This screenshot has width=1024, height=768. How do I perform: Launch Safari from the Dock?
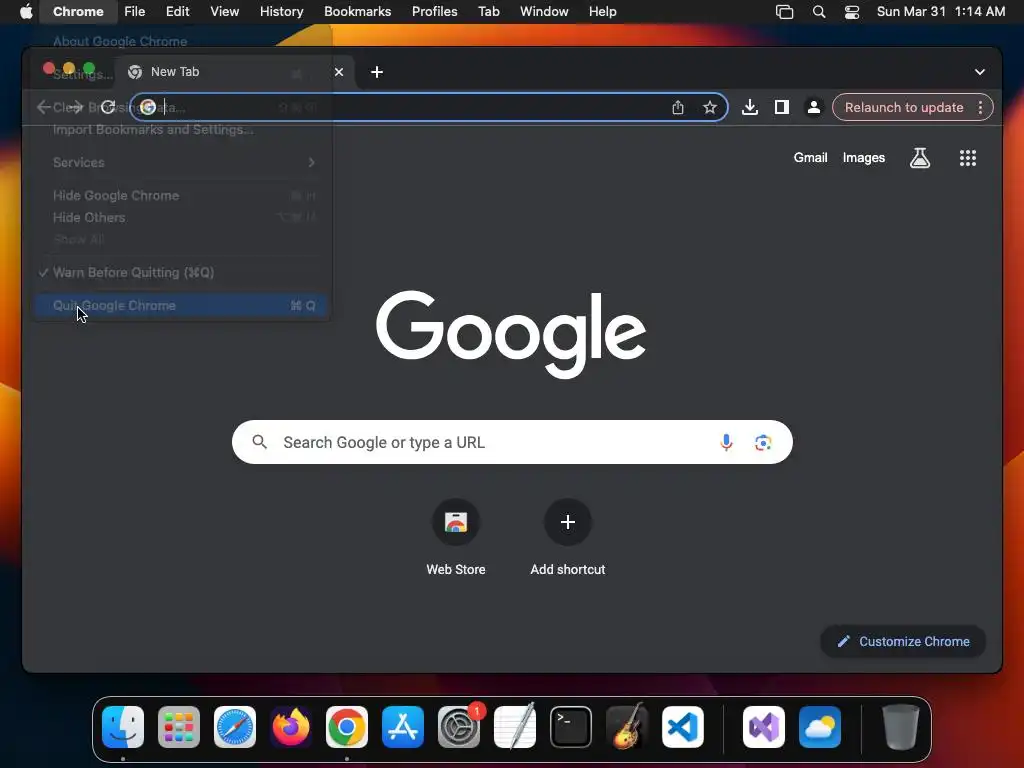click(235, 727)
